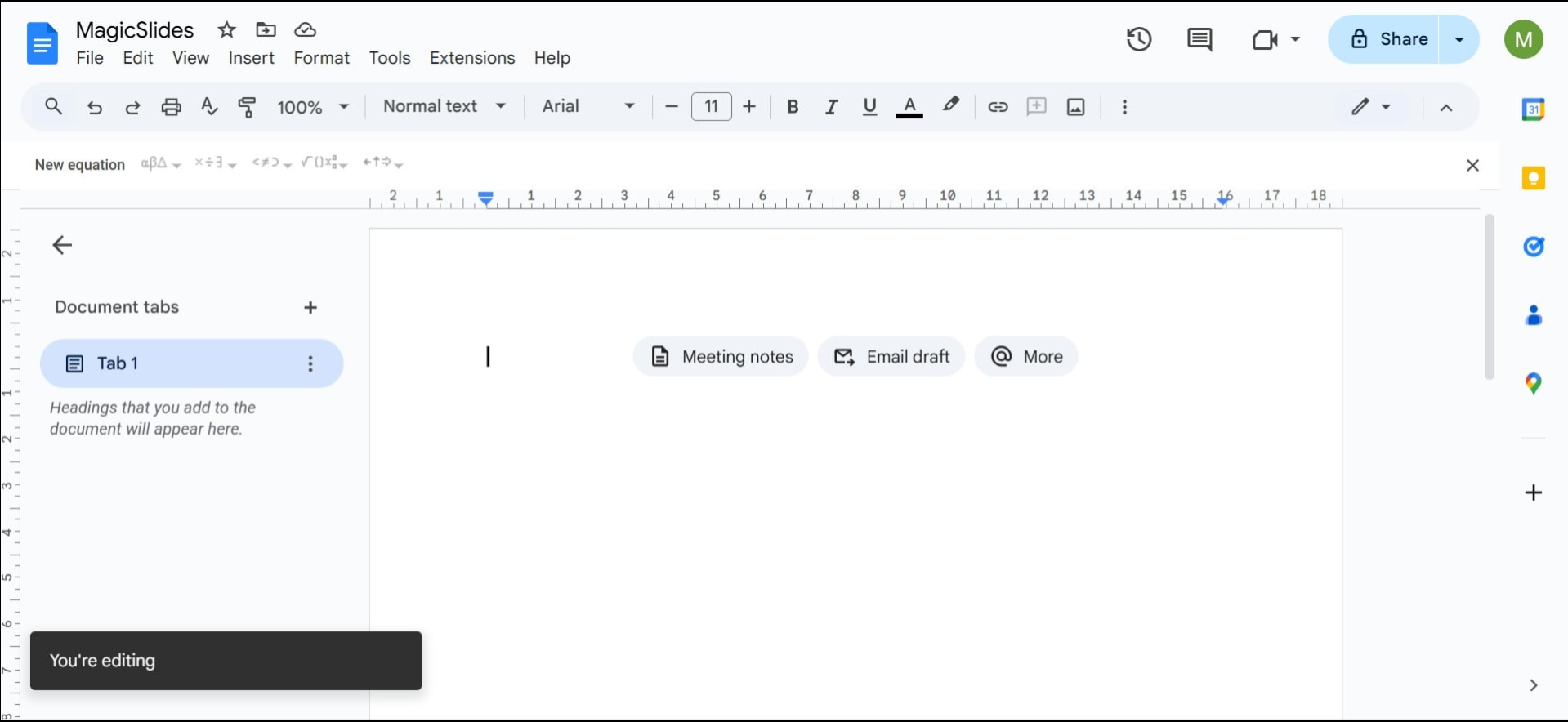Select Tab 1 in document tabs
This screenshot has height=722, width=1568.
click(x=191, y=363)
